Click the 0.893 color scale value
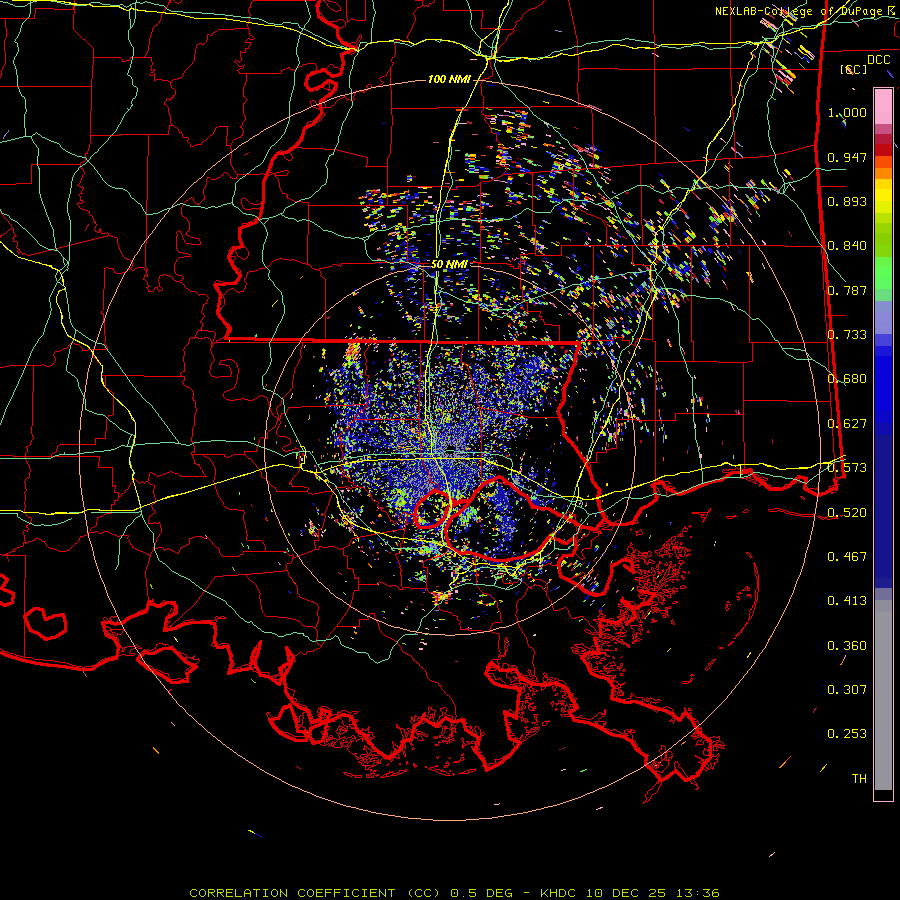 [x=847, y=201]
